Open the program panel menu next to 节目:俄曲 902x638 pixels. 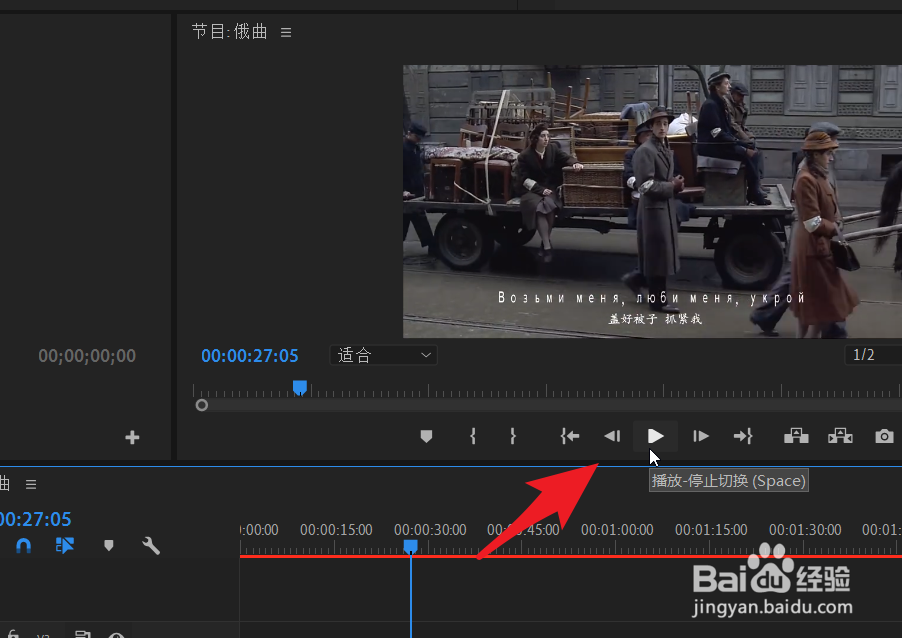click(x=286, y=33)
